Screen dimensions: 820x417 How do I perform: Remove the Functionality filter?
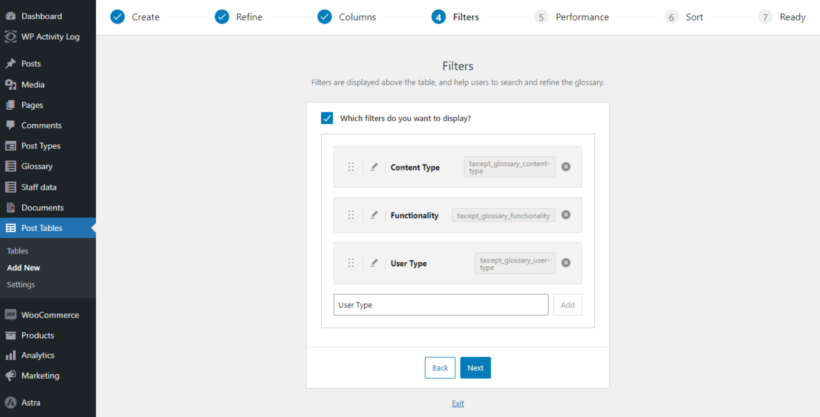566,215
